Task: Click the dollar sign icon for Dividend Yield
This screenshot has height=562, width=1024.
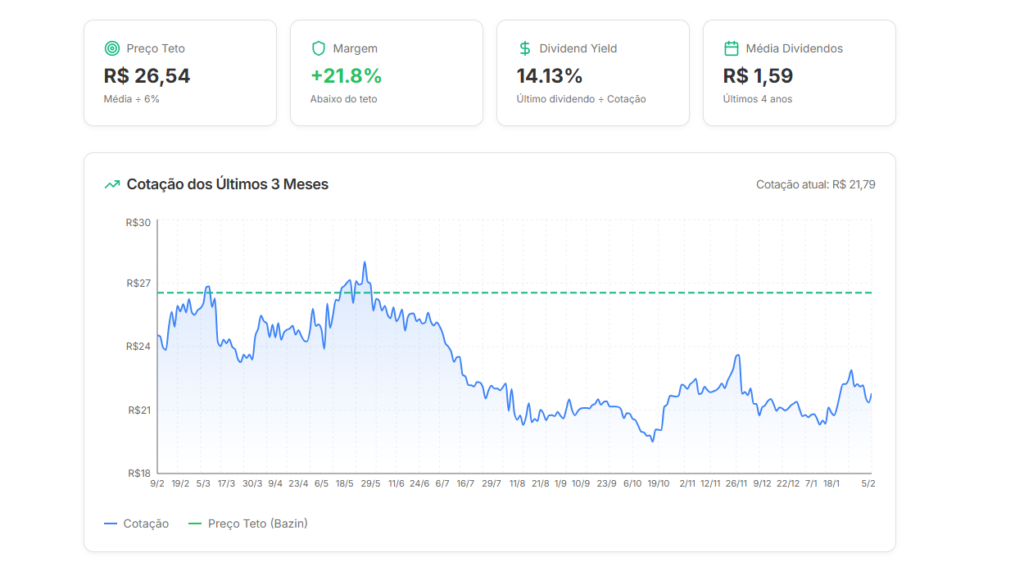Action: coord(525,48)
